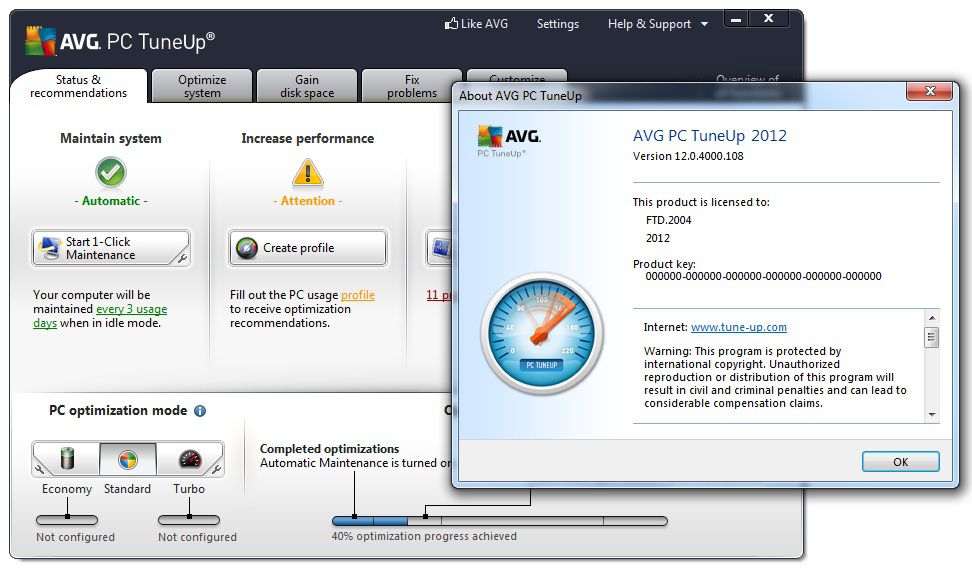Click the gauge icon on Create profile button
Screen dimensions: 972x571
(x=247, y=248)
